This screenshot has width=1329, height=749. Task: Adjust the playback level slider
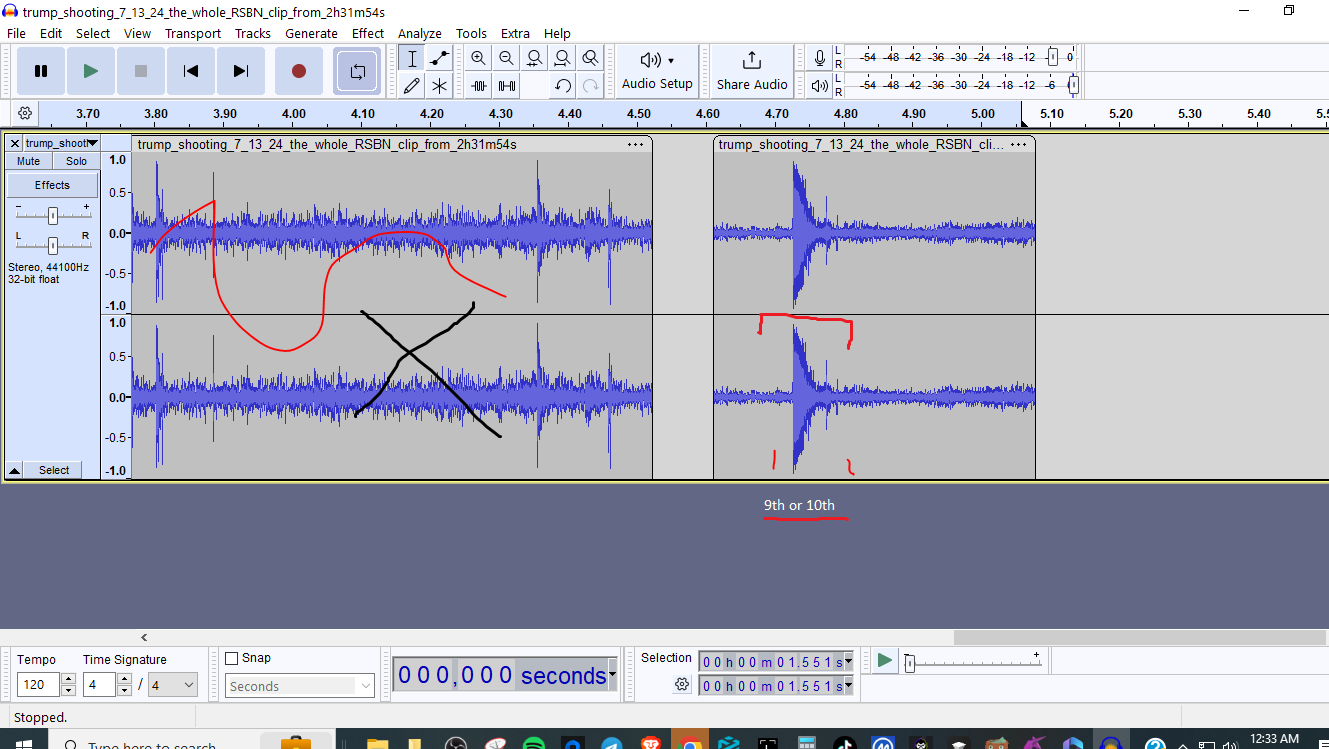[1073, 85]
